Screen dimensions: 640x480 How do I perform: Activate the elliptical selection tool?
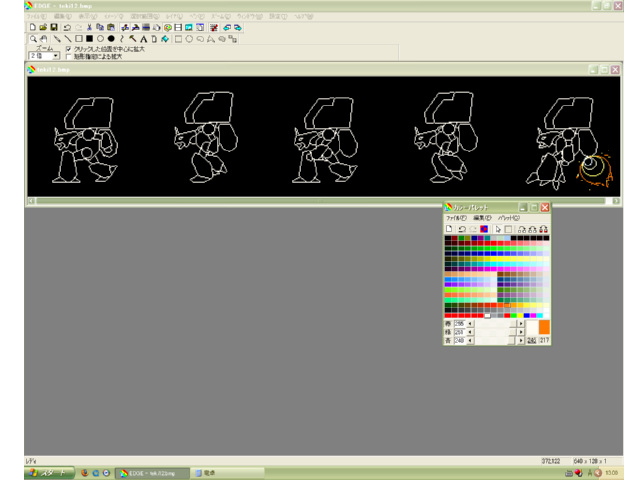[x=189, y=39]
